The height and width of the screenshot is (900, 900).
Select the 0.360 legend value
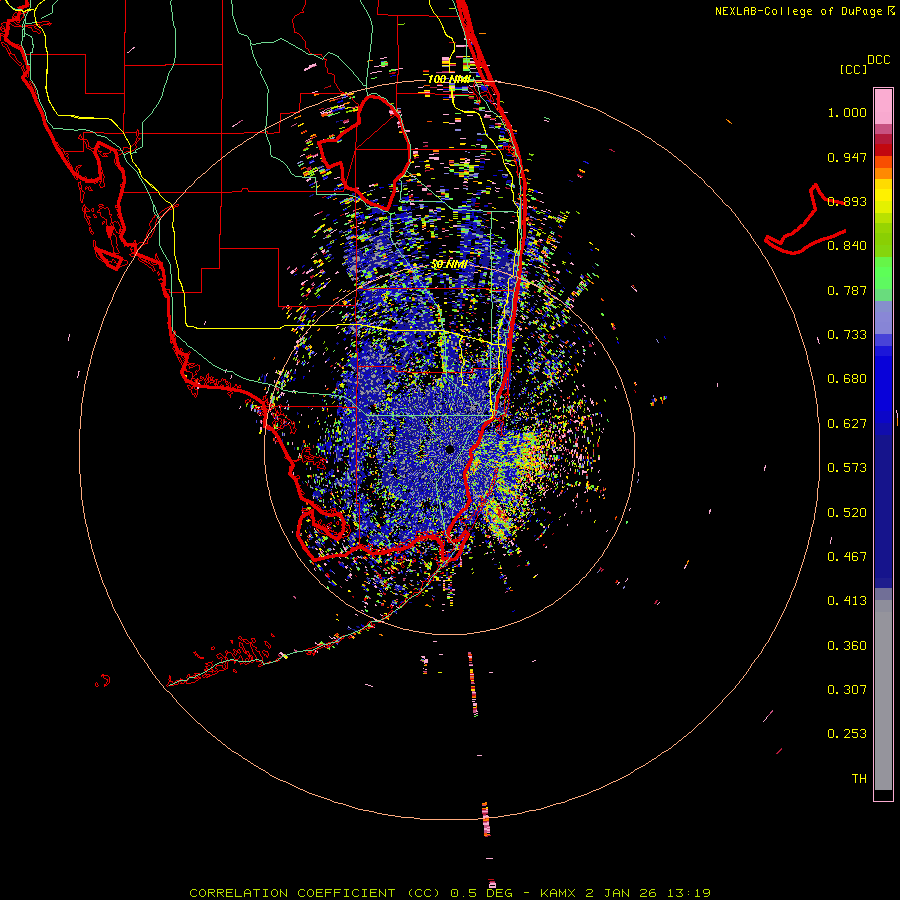(x=847, y=646)
